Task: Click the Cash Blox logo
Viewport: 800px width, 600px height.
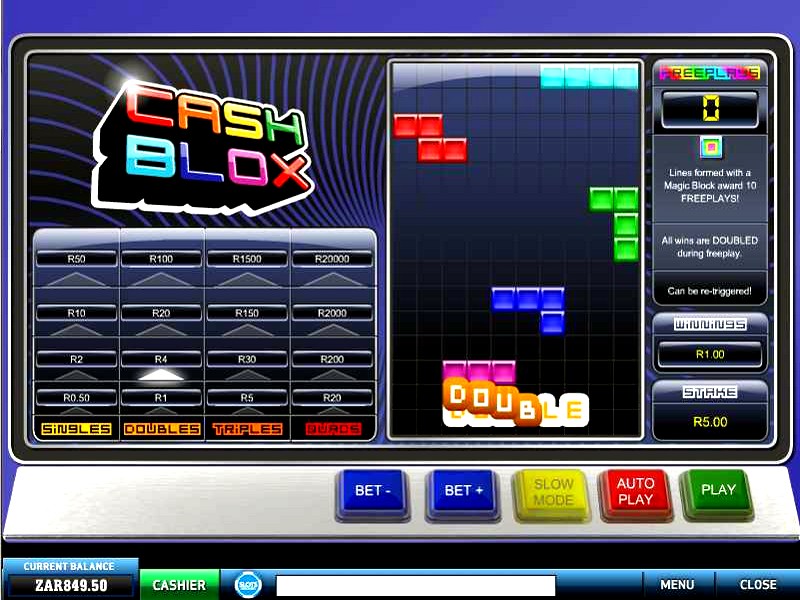Action: tap(203, 147)
